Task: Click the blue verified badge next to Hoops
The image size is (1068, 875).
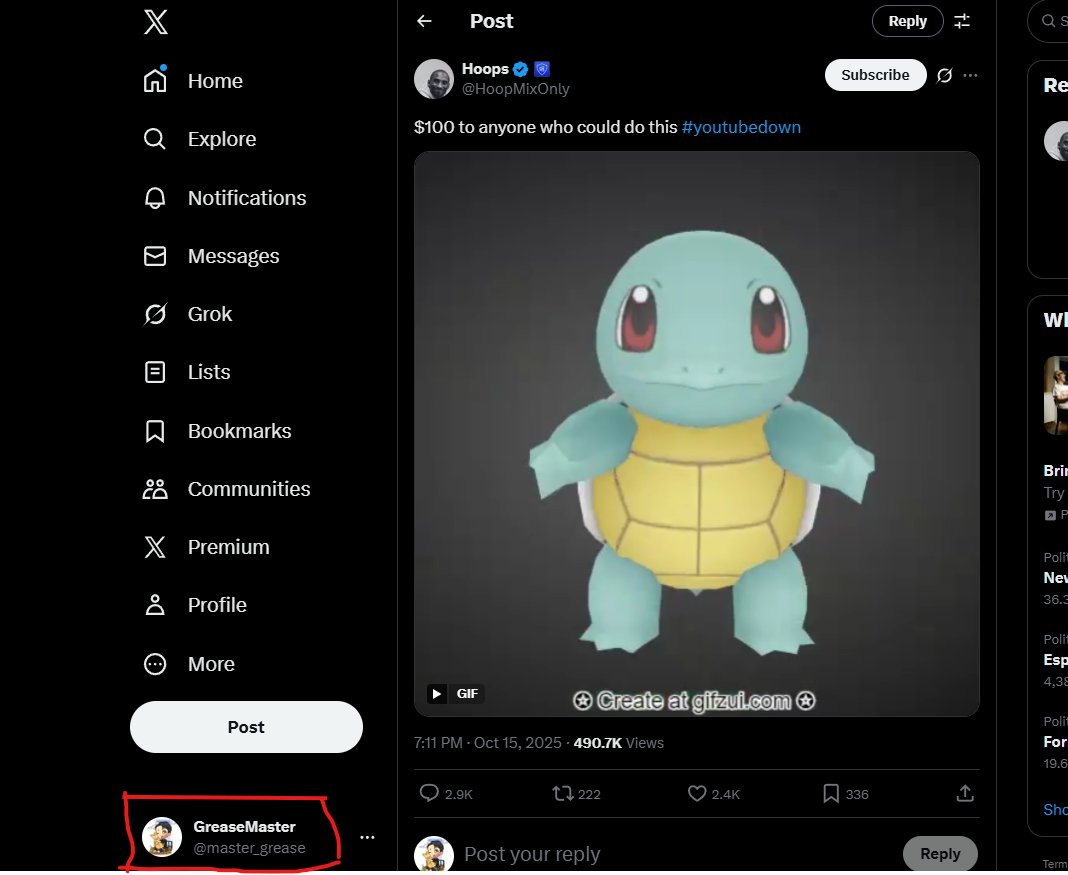Action: pyautogui.click(x=520, y=69)
